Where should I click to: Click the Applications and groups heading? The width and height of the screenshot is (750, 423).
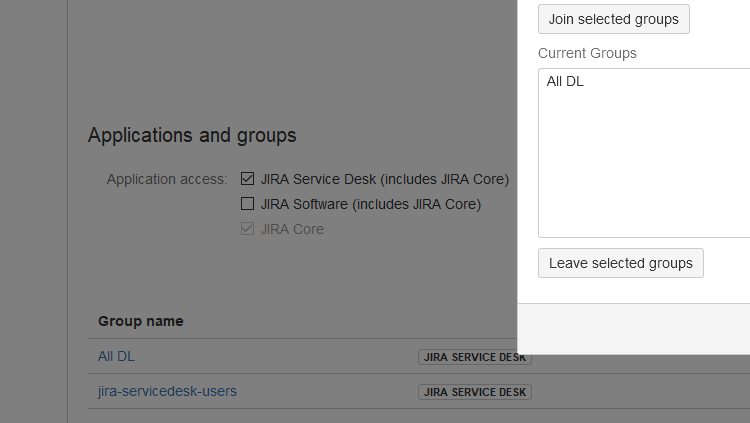coord(192,135)
